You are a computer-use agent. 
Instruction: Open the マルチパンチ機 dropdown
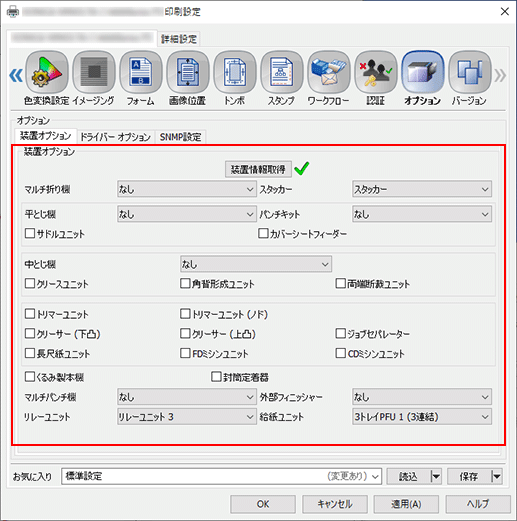point(187,397)
